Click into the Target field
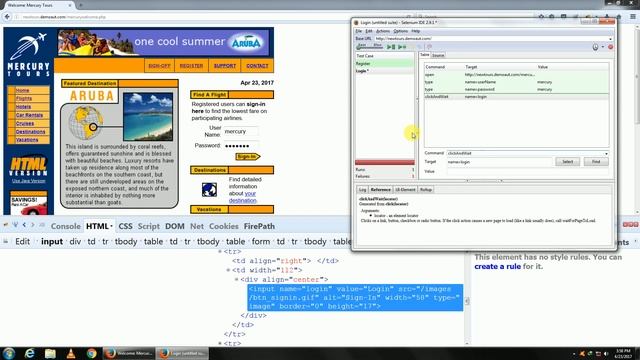Viewport: 640px width, 360px height. 500,162
